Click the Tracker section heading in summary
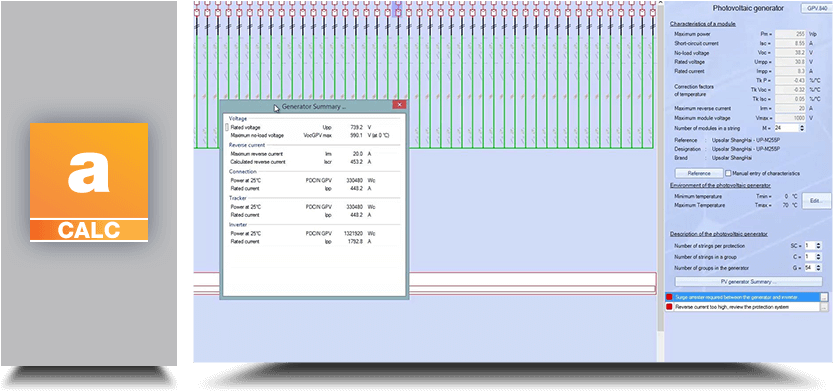The height and width of the screenshot is (391, 833). click(x=237, y=198)
